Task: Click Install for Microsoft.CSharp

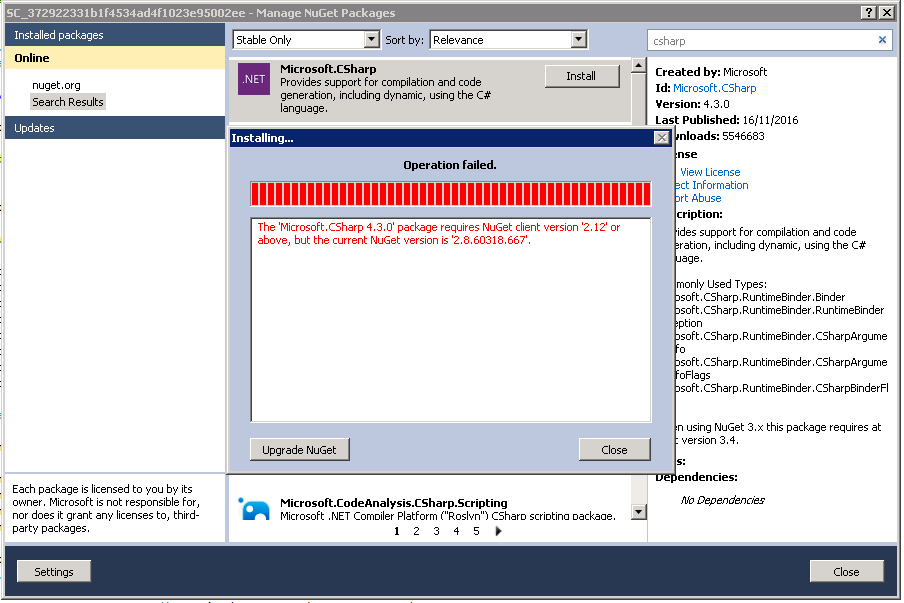Action: coord(582,76)
